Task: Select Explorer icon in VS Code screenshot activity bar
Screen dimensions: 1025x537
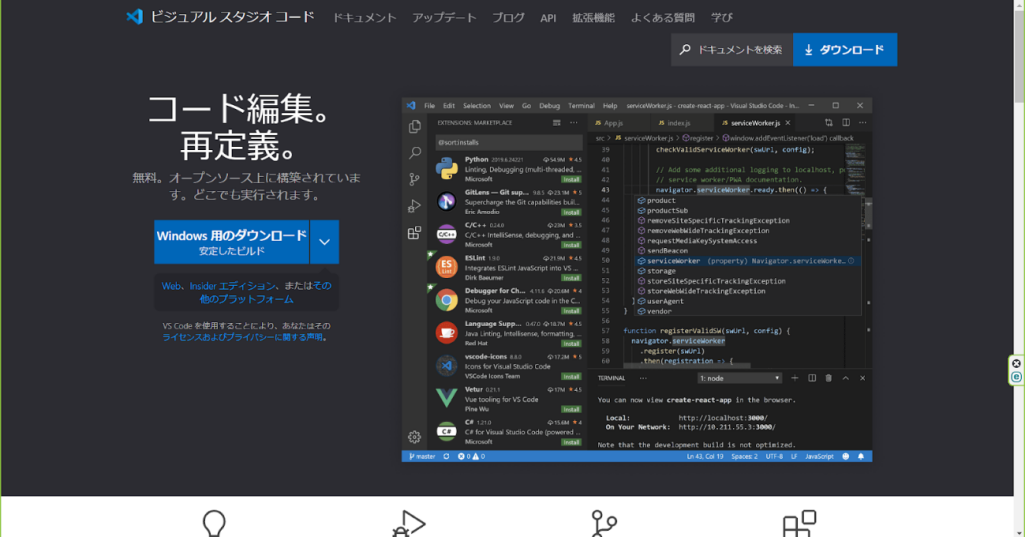Action: click(414, 126)
